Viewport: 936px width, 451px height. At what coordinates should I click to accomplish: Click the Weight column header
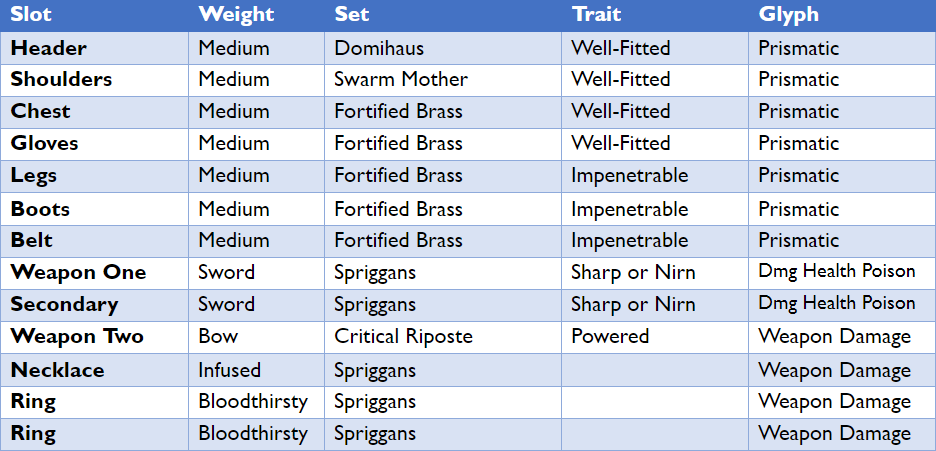(x=236, y=14)
